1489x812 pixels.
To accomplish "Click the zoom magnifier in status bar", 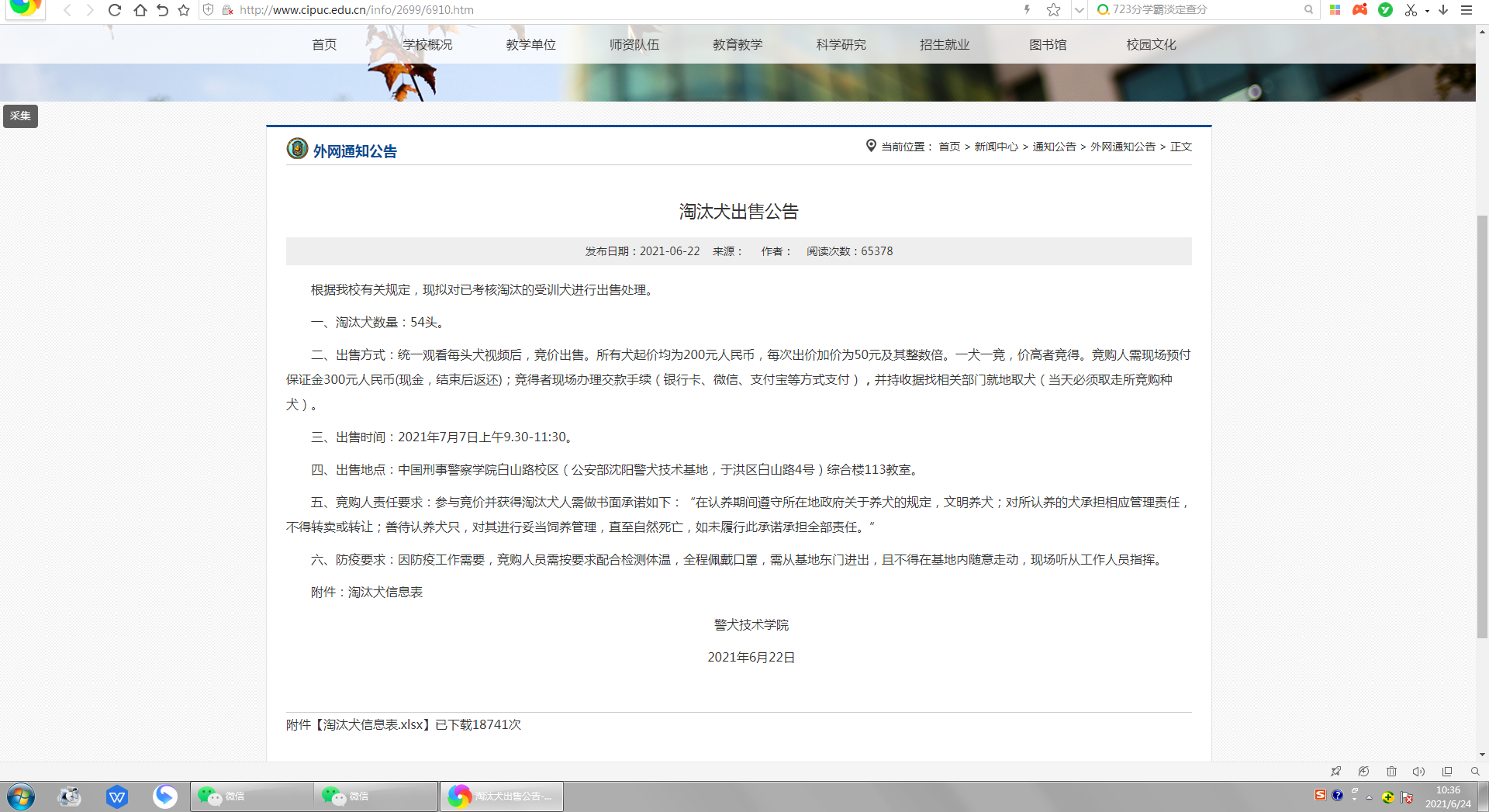I will (x=1475, y=772).
